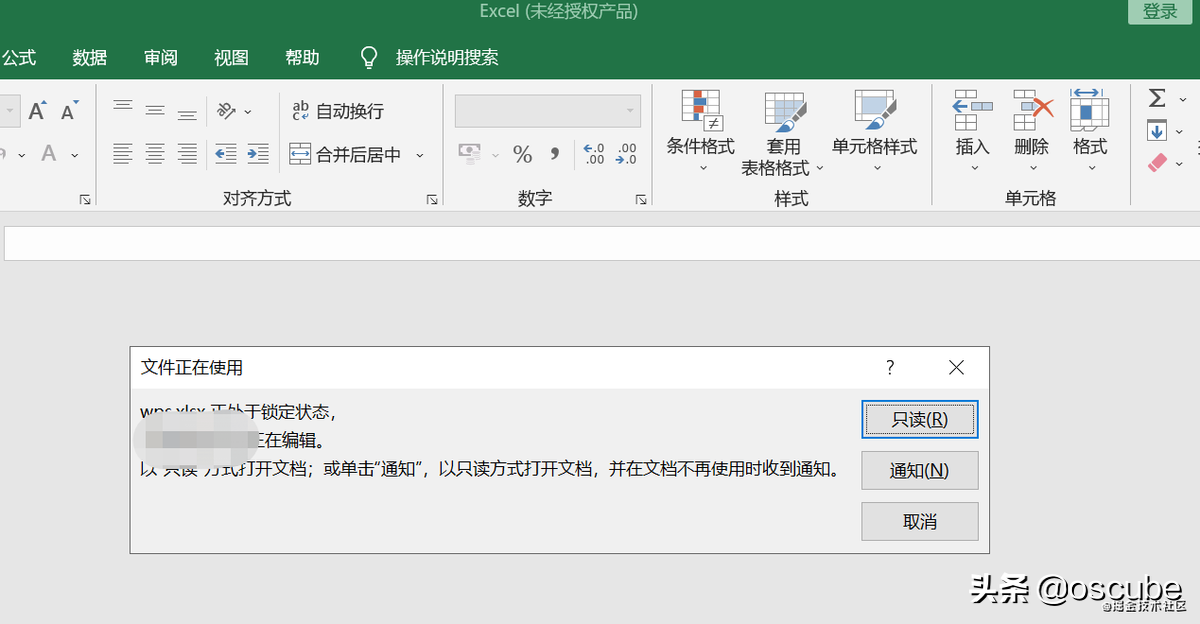Decrease the cell indent
1200x624 pixels.
[x=226, y=153]
